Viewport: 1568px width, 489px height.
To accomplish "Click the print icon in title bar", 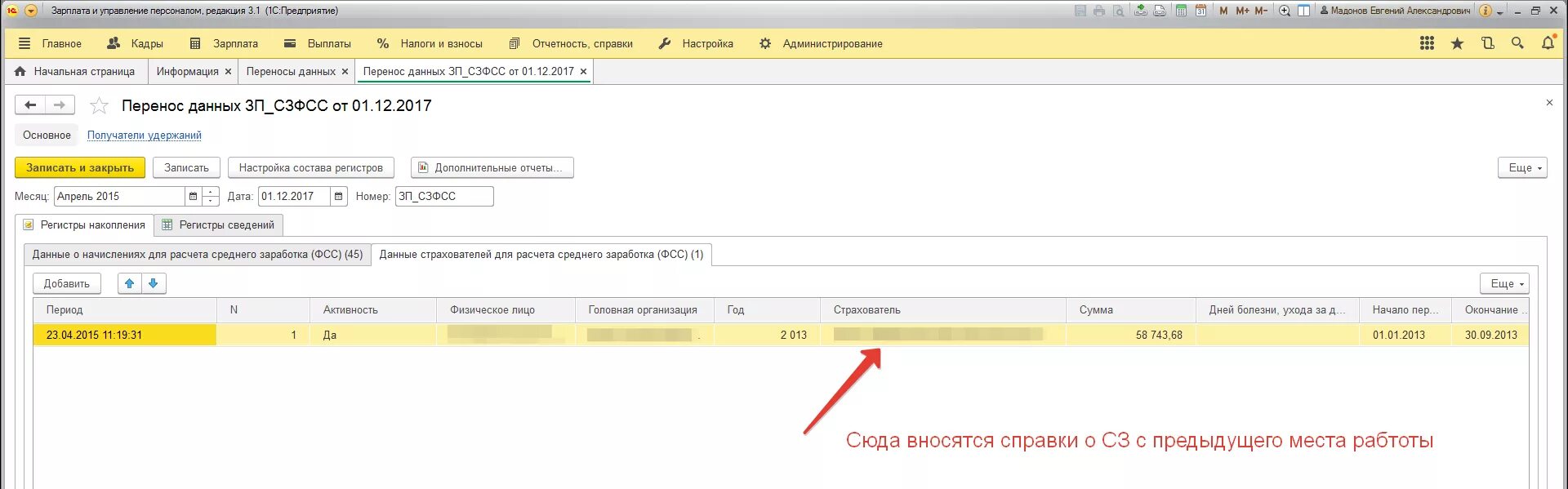I will 1099,11.
